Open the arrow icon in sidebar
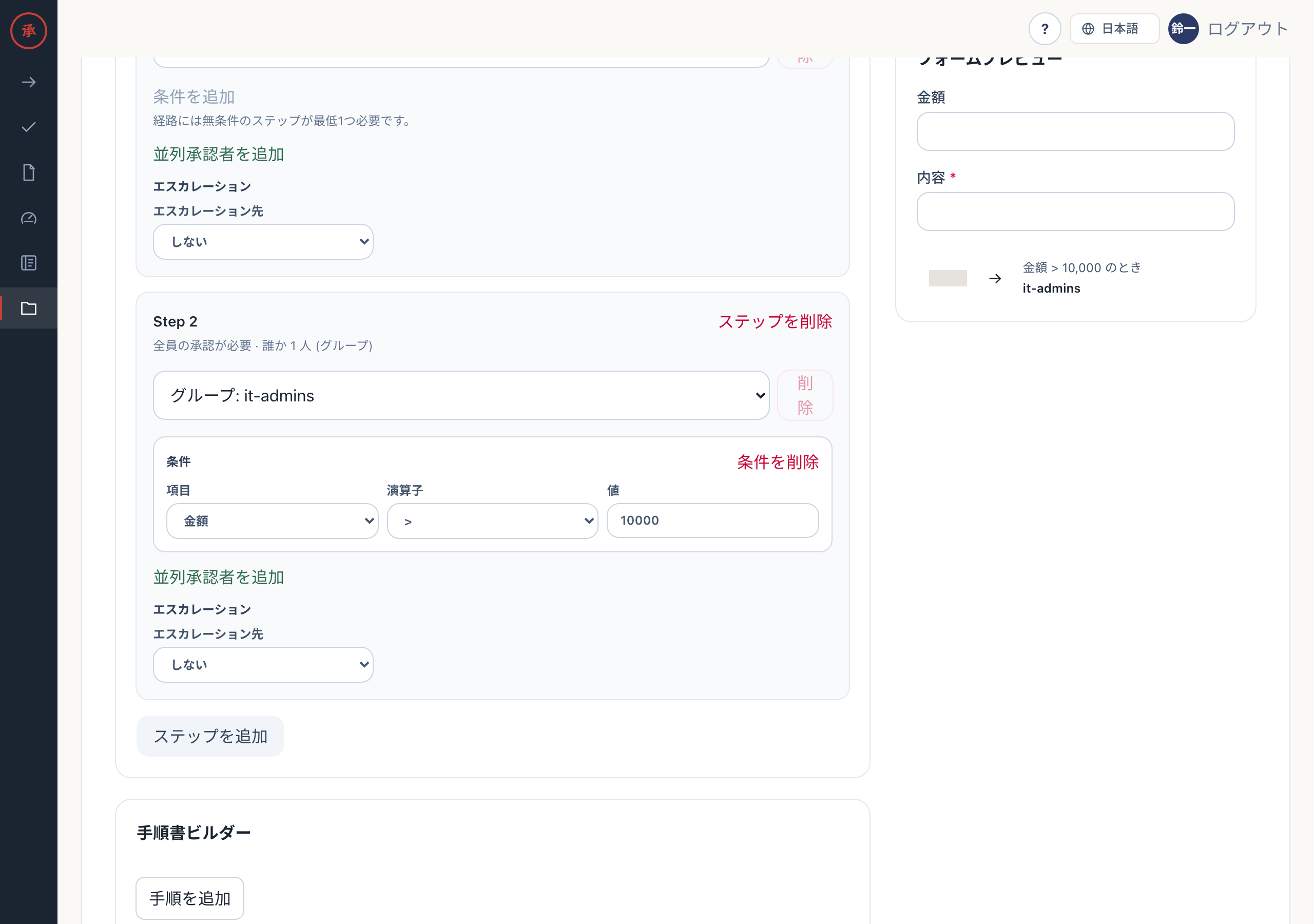 coord(29,83)
